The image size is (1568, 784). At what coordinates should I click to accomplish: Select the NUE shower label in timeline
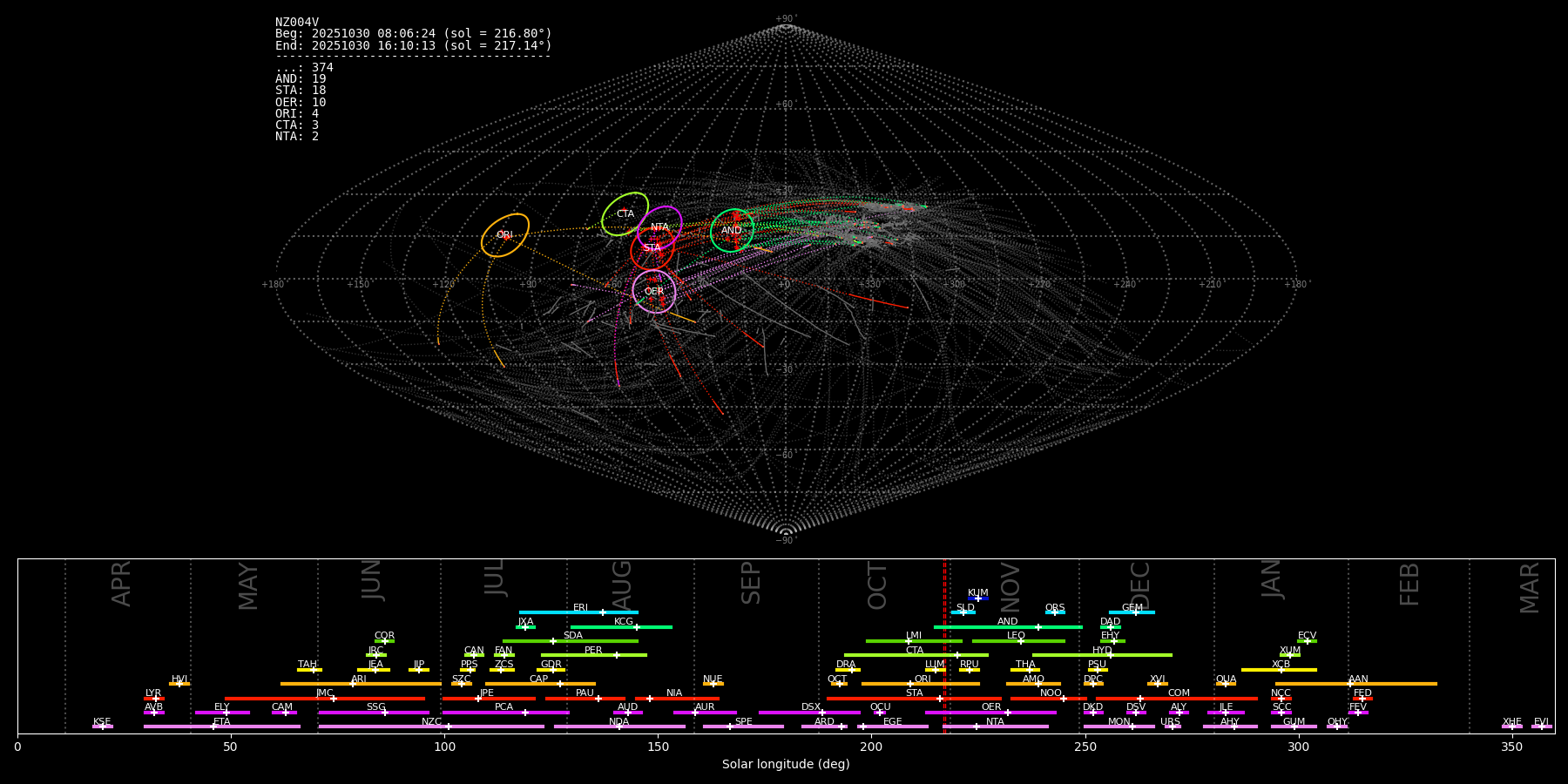tap(713, 679)
